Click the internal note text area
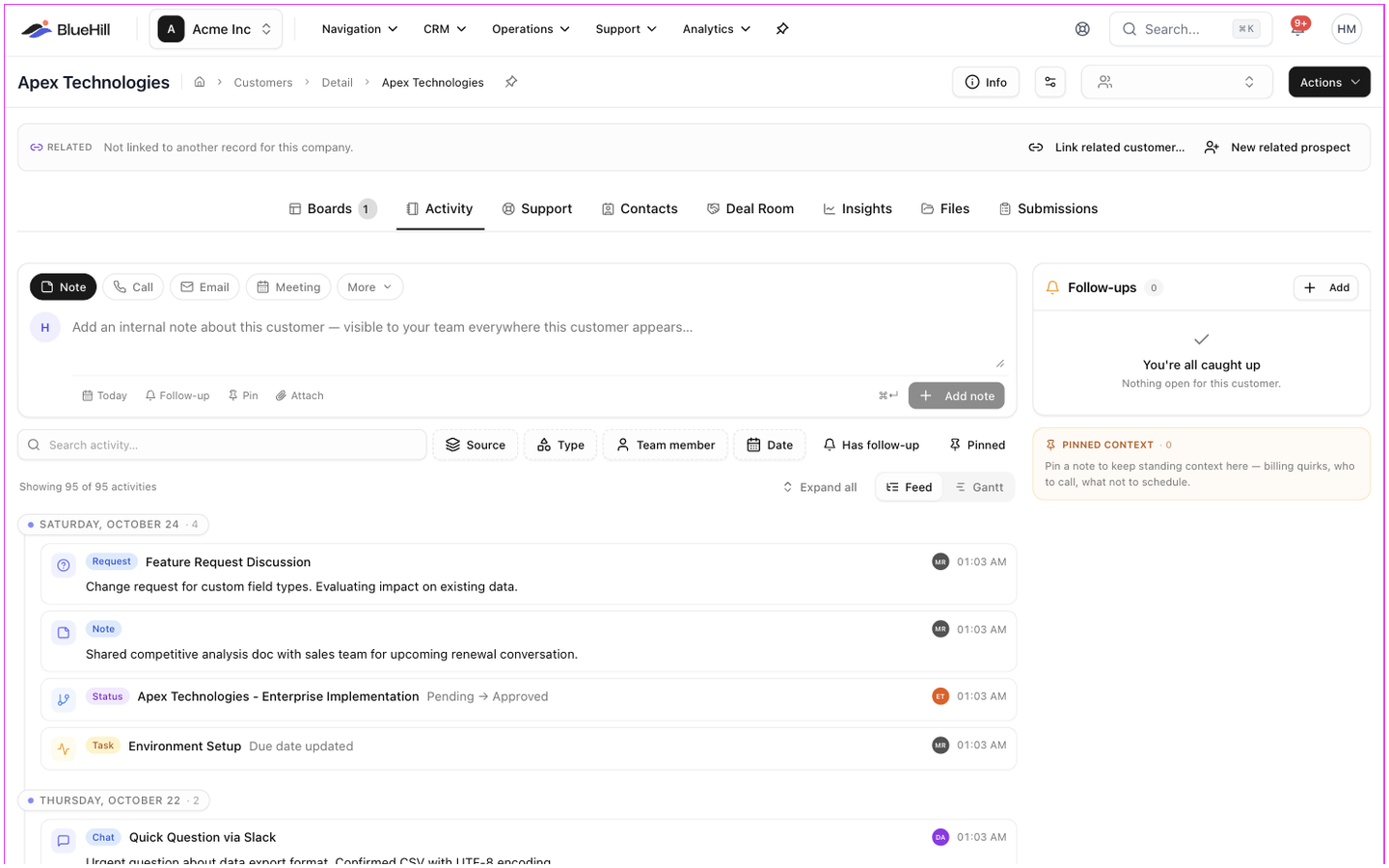The width and height of the screenshot is (1389, 868). (x=537, y=340)
